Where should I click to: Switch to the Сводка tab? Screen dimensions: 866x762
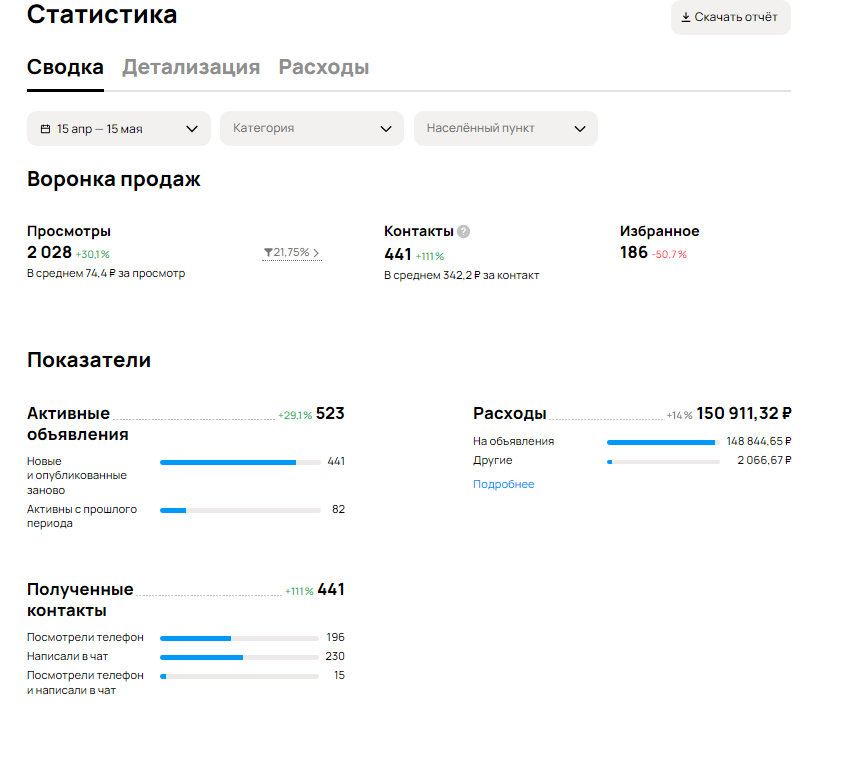[65, 67]
